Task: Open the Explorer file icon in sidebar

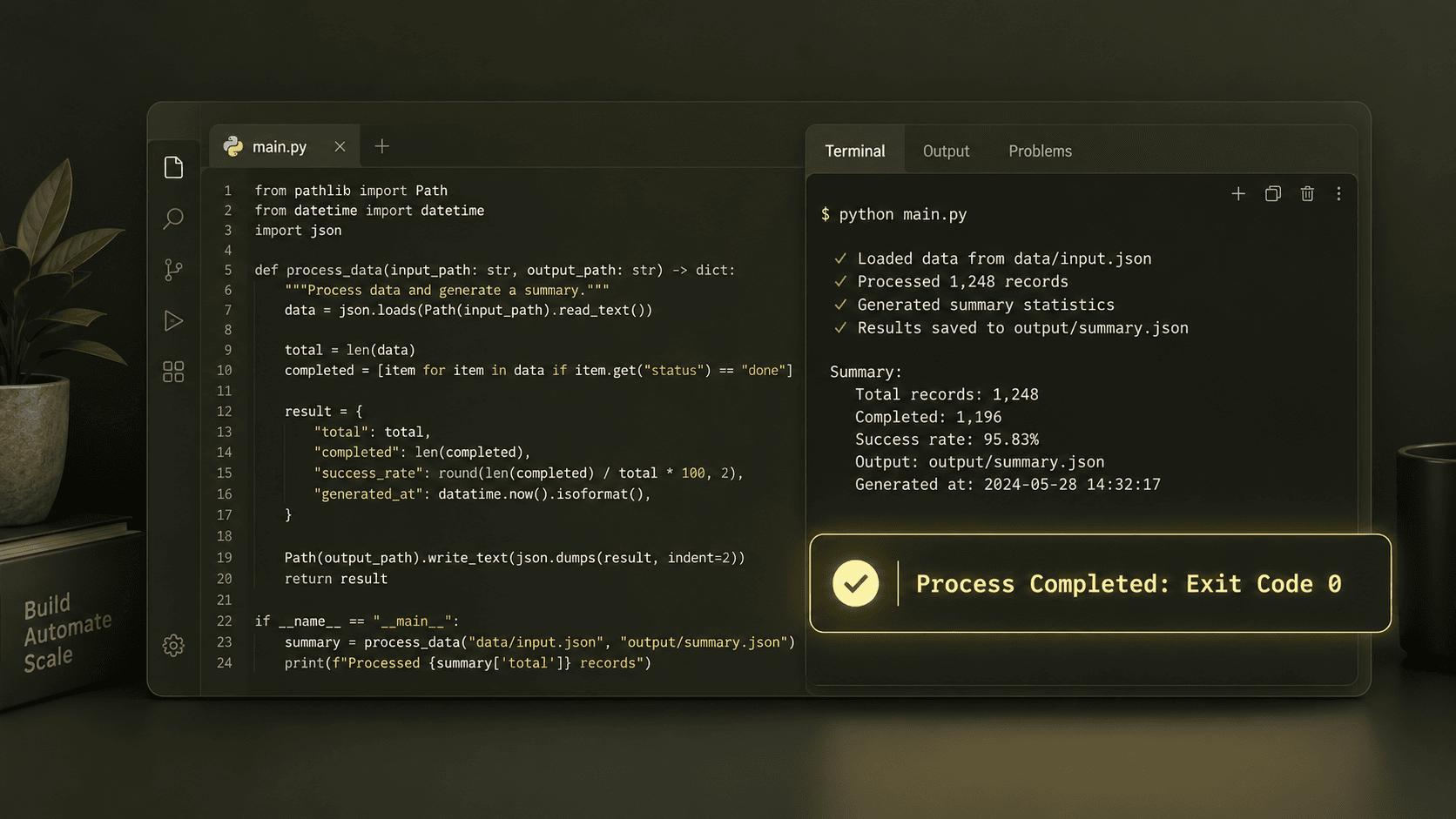Action: tap(173, 167)
